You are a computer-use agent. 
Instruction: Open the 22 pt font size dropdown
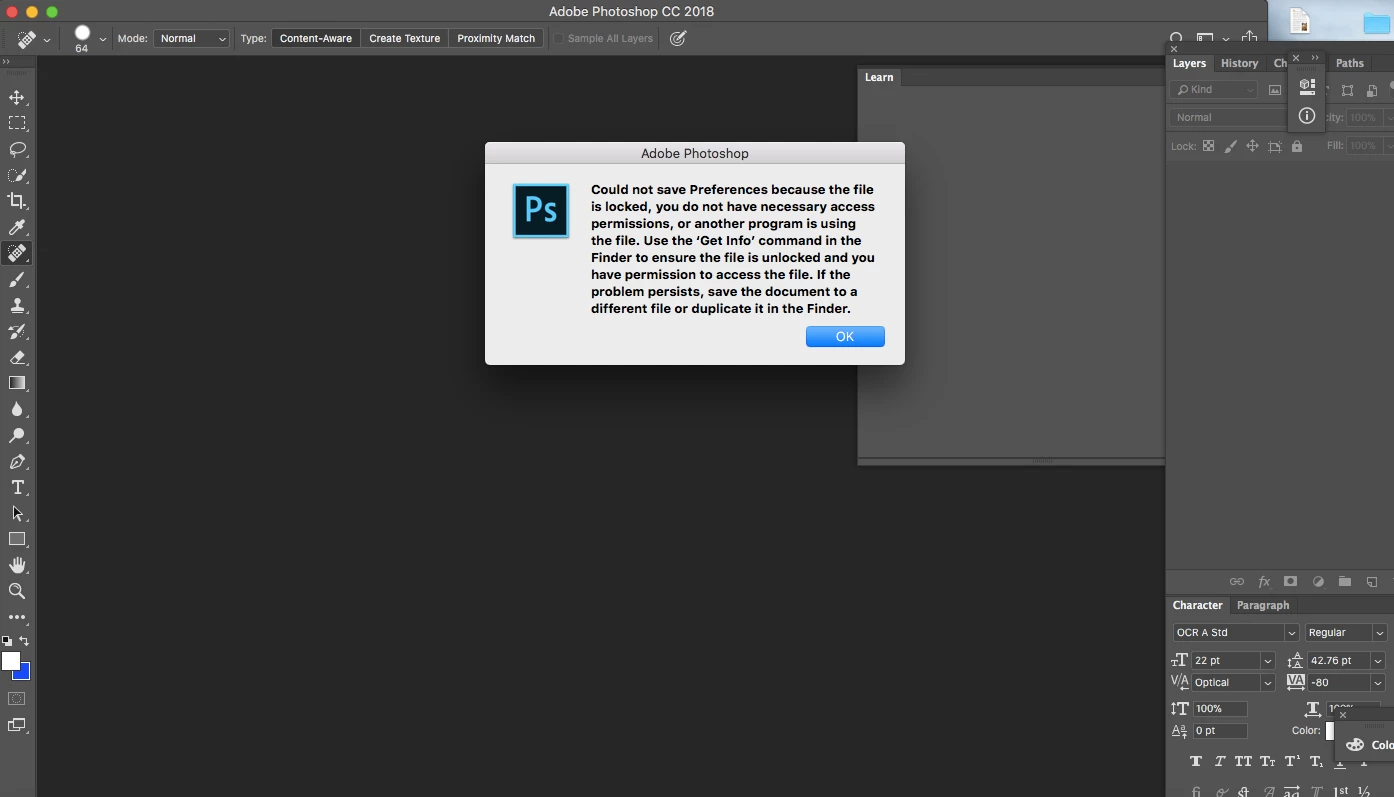point(1267,661)
